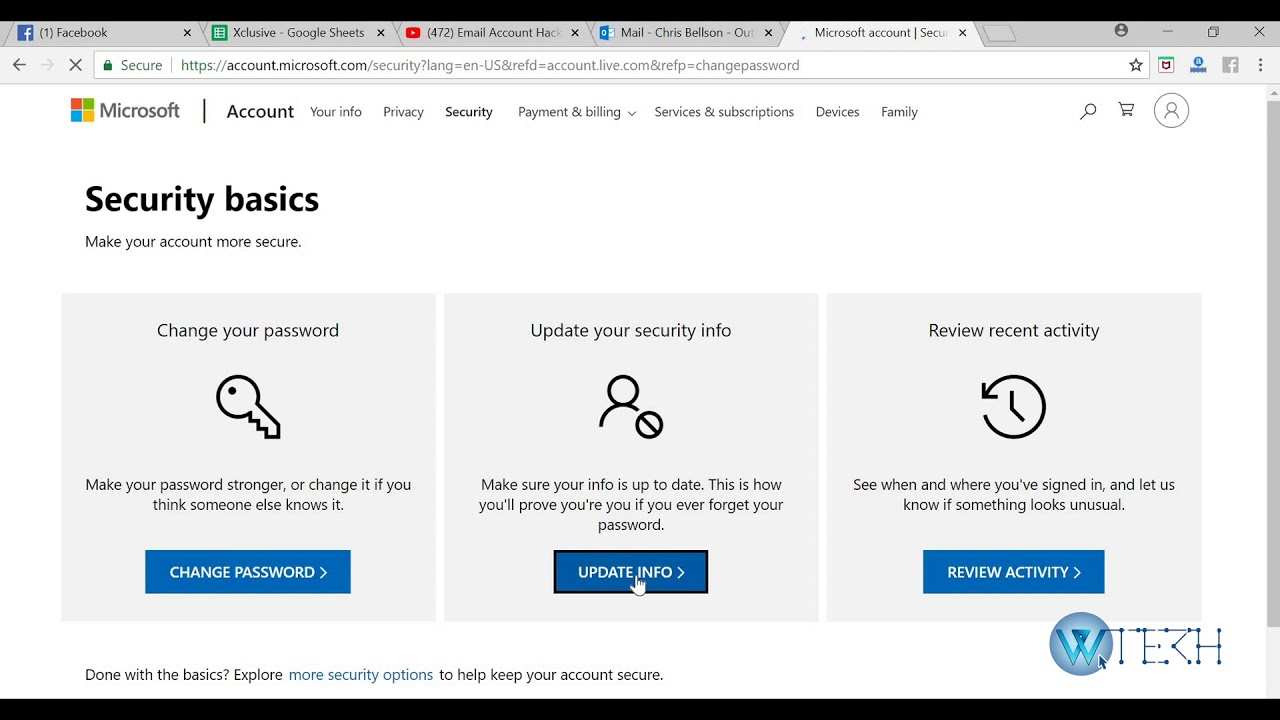Open Services & subscriptions menu item
This screenshot has width=1280, height=720.
pos(724,112)
